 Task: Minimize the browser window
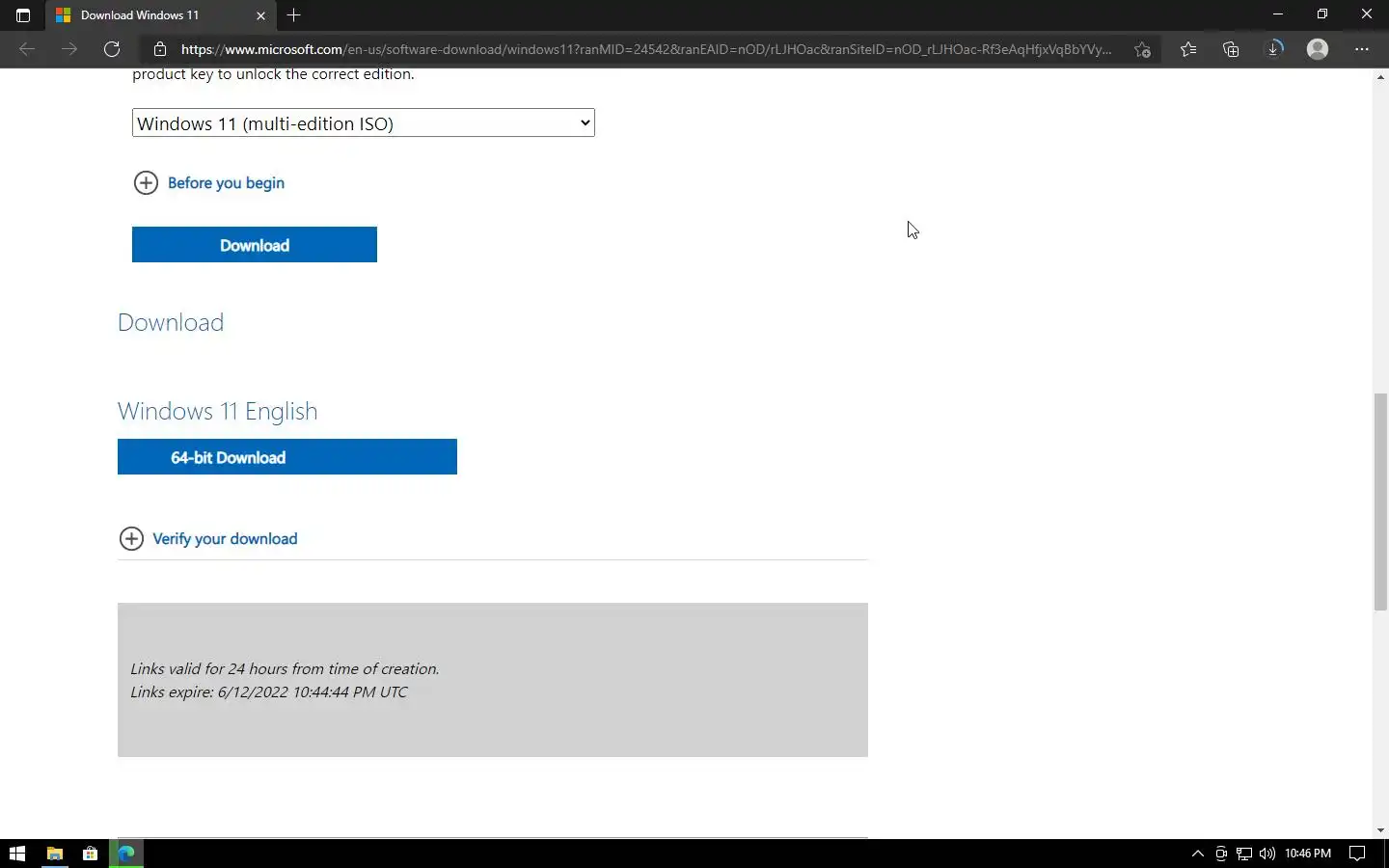[x=1278, y=14]
